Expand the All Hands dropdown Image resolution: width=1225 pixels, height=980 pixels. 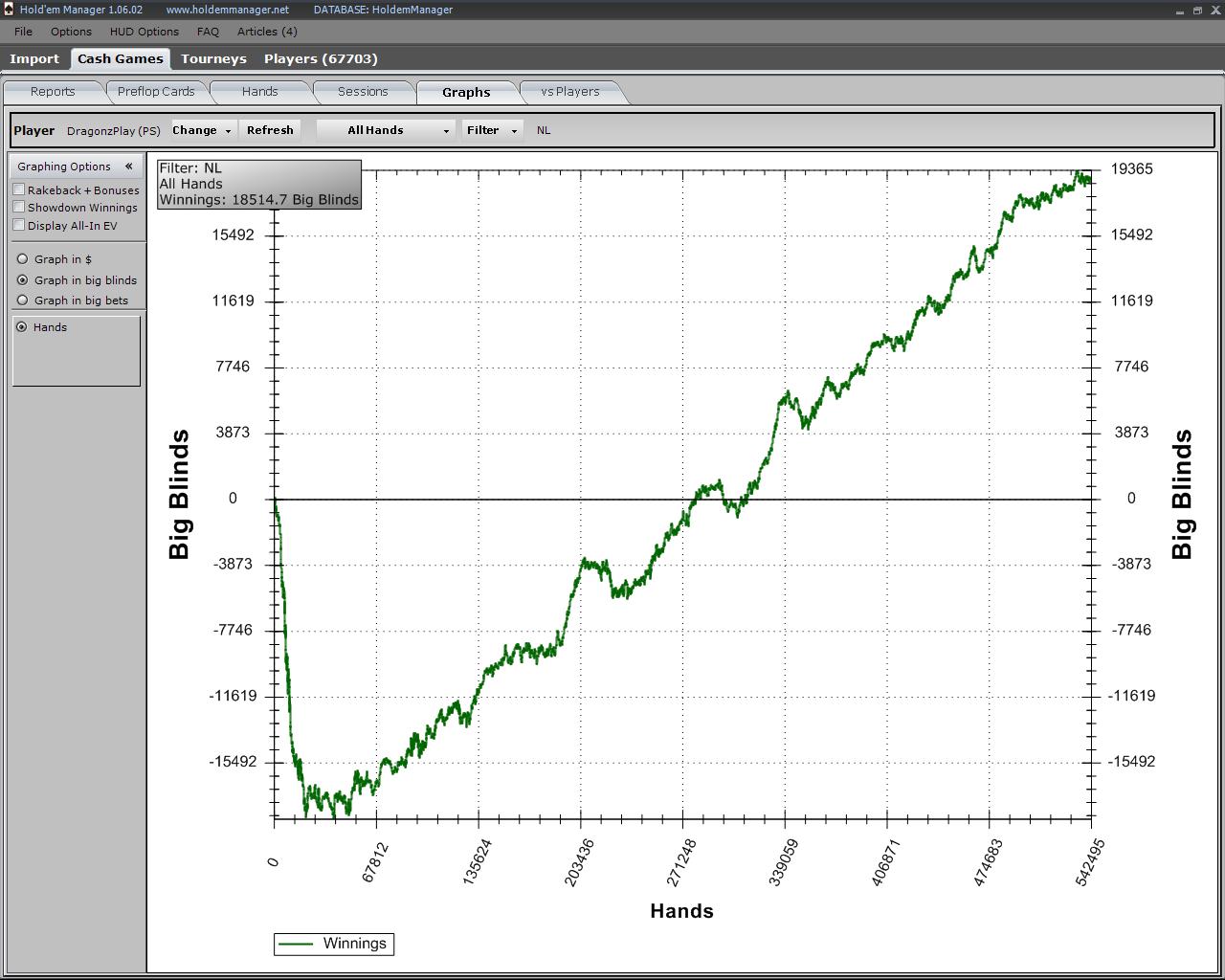385,130
